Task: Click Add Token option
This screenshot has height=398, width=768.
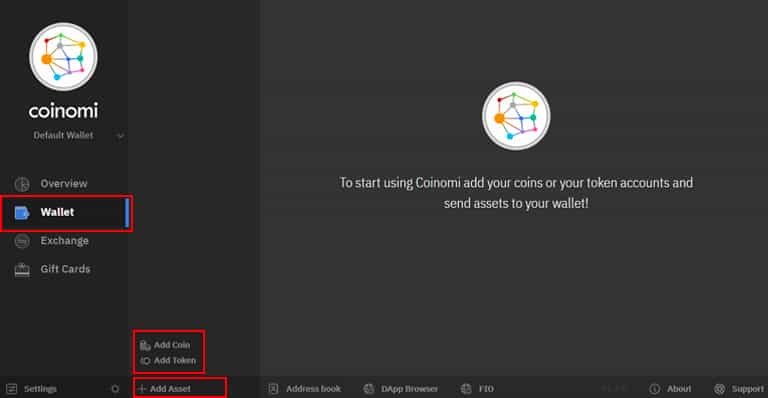Action: click(168, 361)
